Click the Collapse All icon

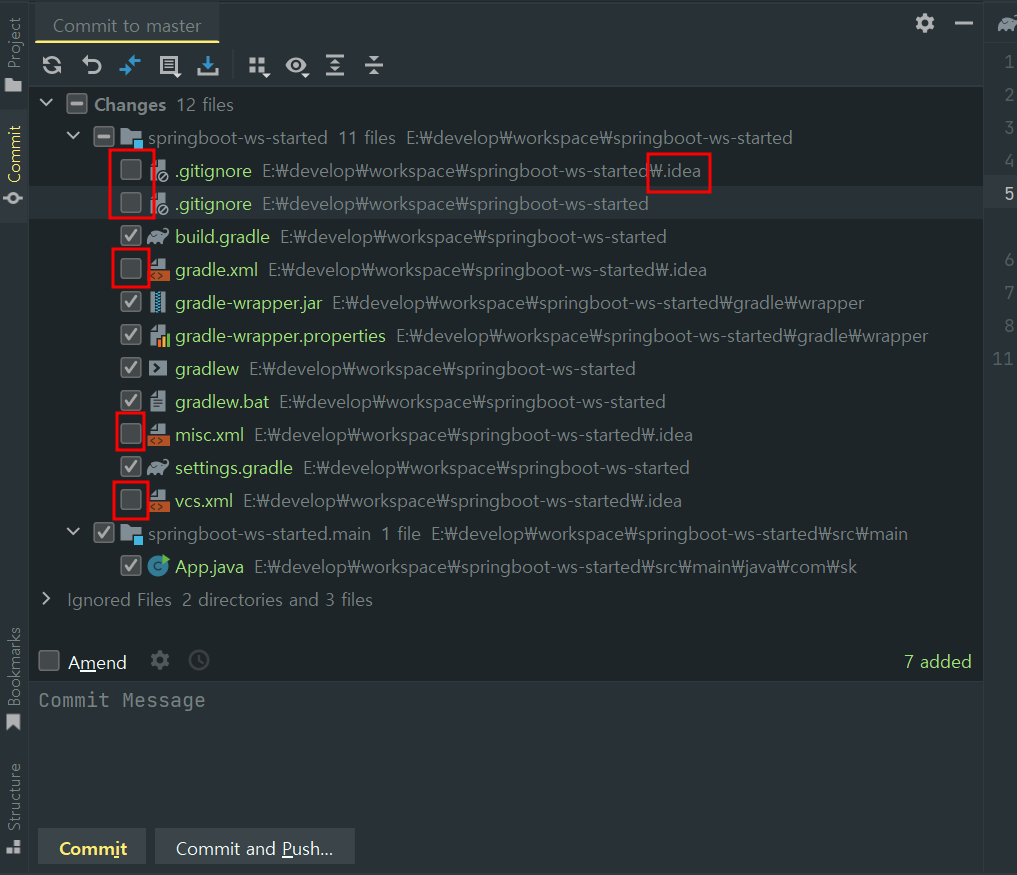pos(374,66)
